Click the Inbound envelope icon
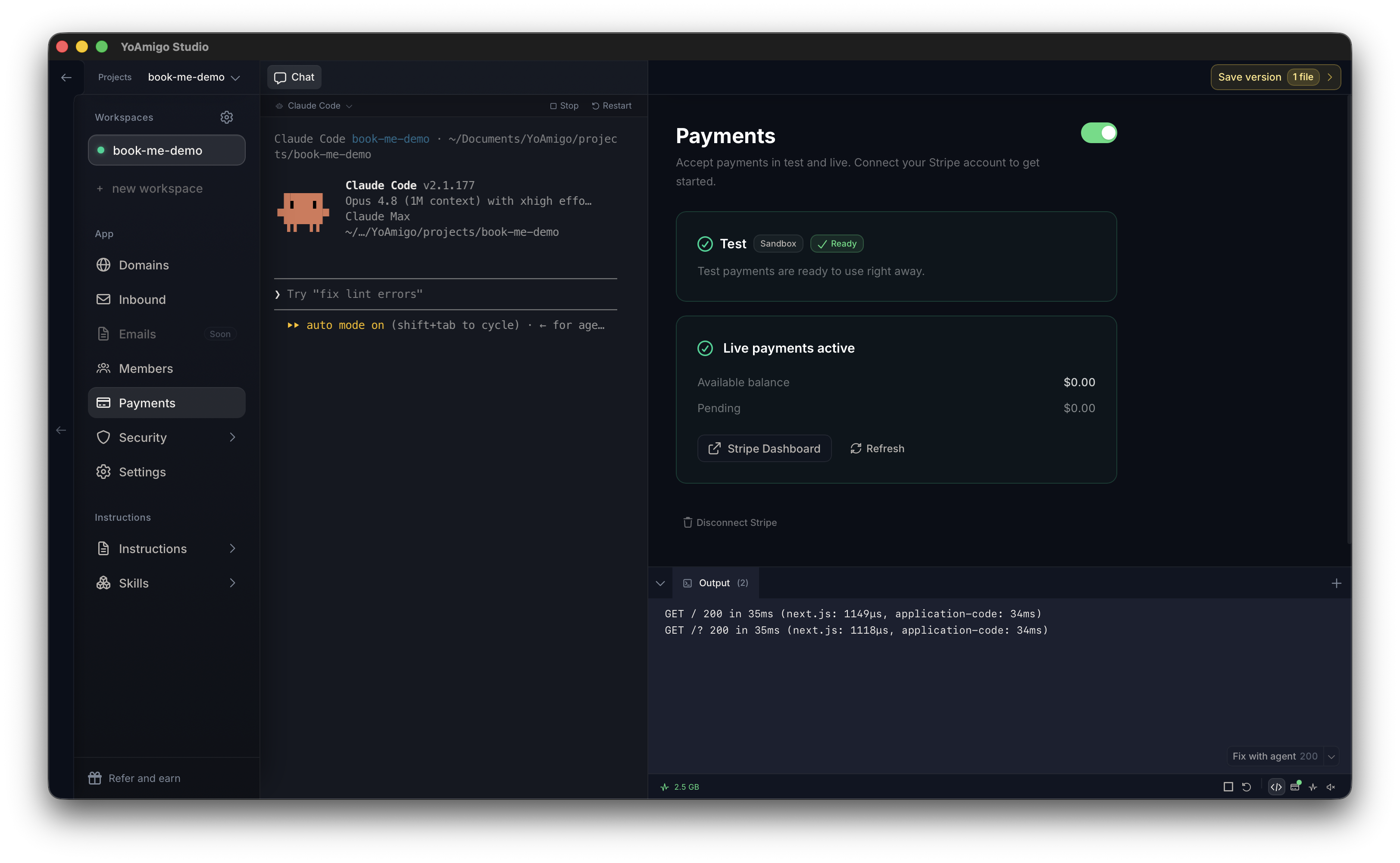1400x863 pixels. (103, 299)
